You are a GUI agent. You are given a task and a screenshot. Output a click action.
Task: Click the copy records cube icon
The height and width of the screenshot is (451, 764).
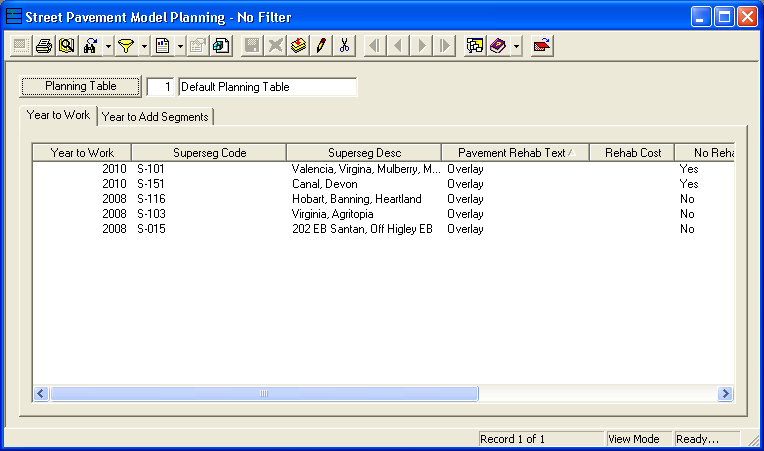221,46
